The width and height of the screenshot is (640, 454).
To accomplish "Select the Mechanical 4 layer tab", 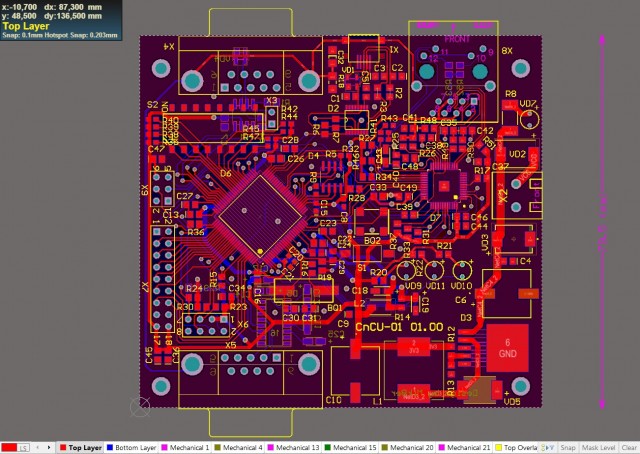I will pos(239,448).
